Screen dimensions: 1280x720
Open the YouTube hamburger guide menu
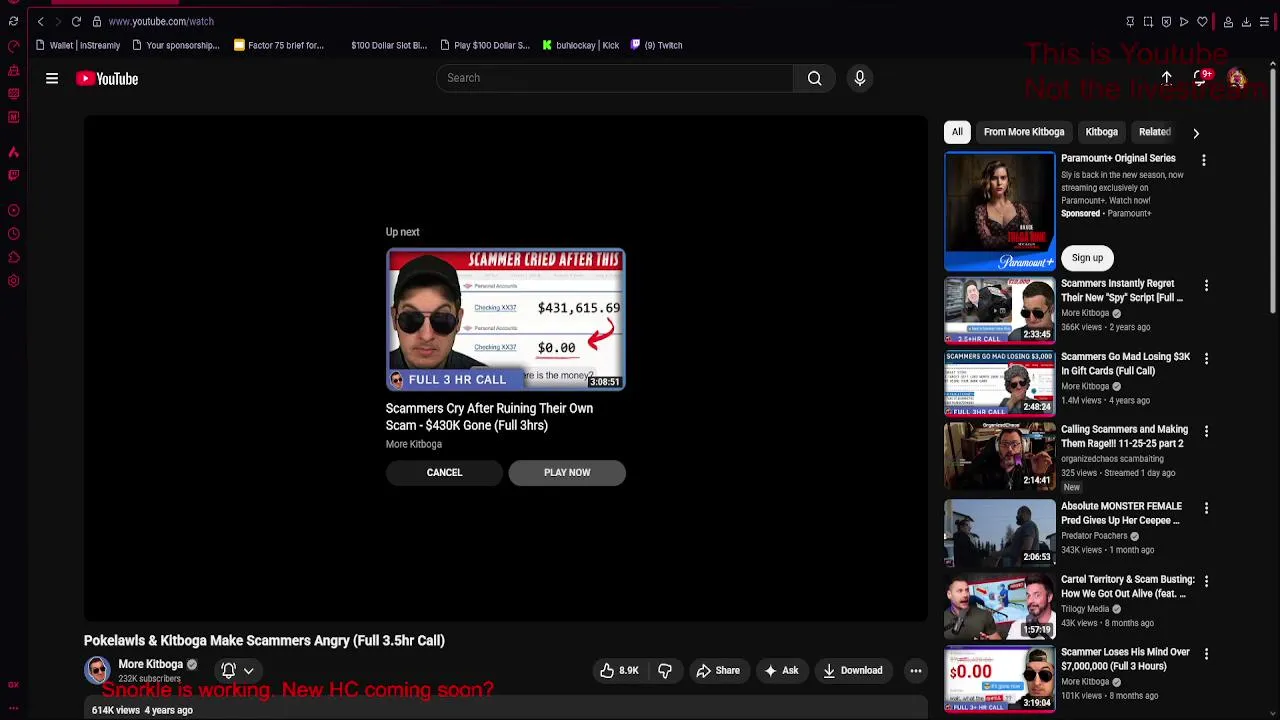(52, 78)
